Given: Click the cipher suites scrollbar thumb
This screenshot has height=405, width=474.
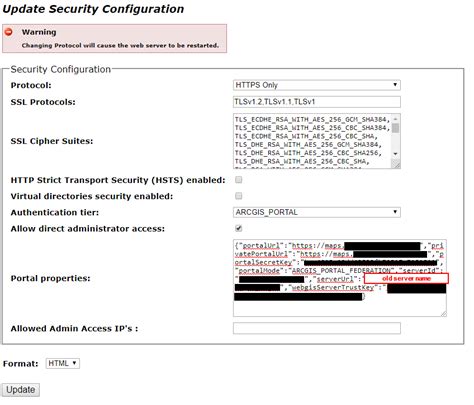Looking at the screenshot, I should coord(395,128).
